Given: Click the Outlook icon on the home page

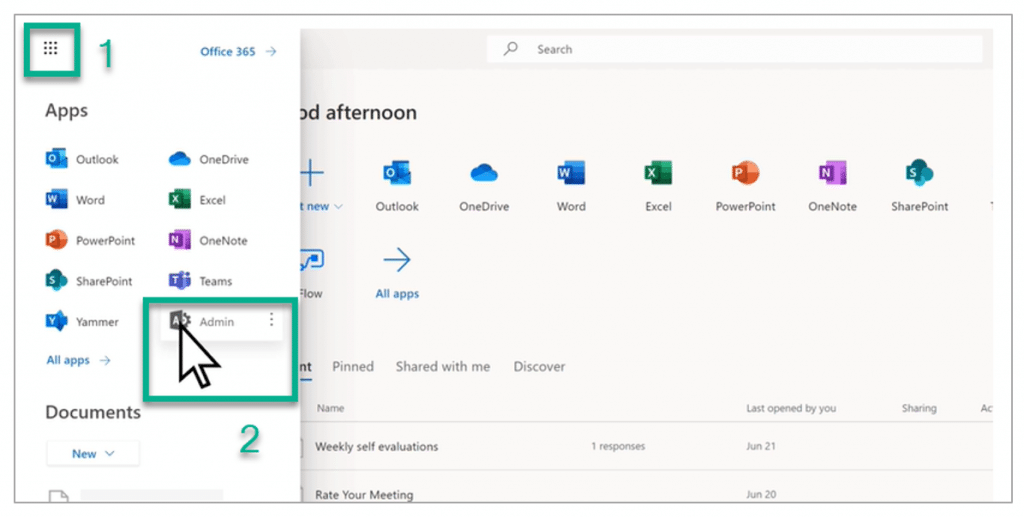Looking at the screenshot, I should coord(397,173).
